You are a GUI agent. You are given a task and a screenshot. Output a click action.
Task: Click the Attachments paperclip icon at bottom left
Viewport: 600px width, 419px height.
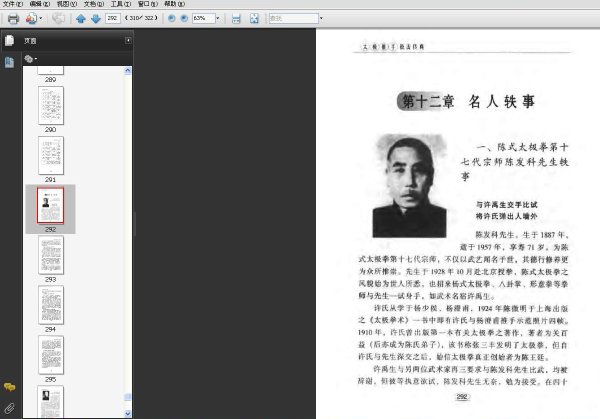(x=10, y=408)
